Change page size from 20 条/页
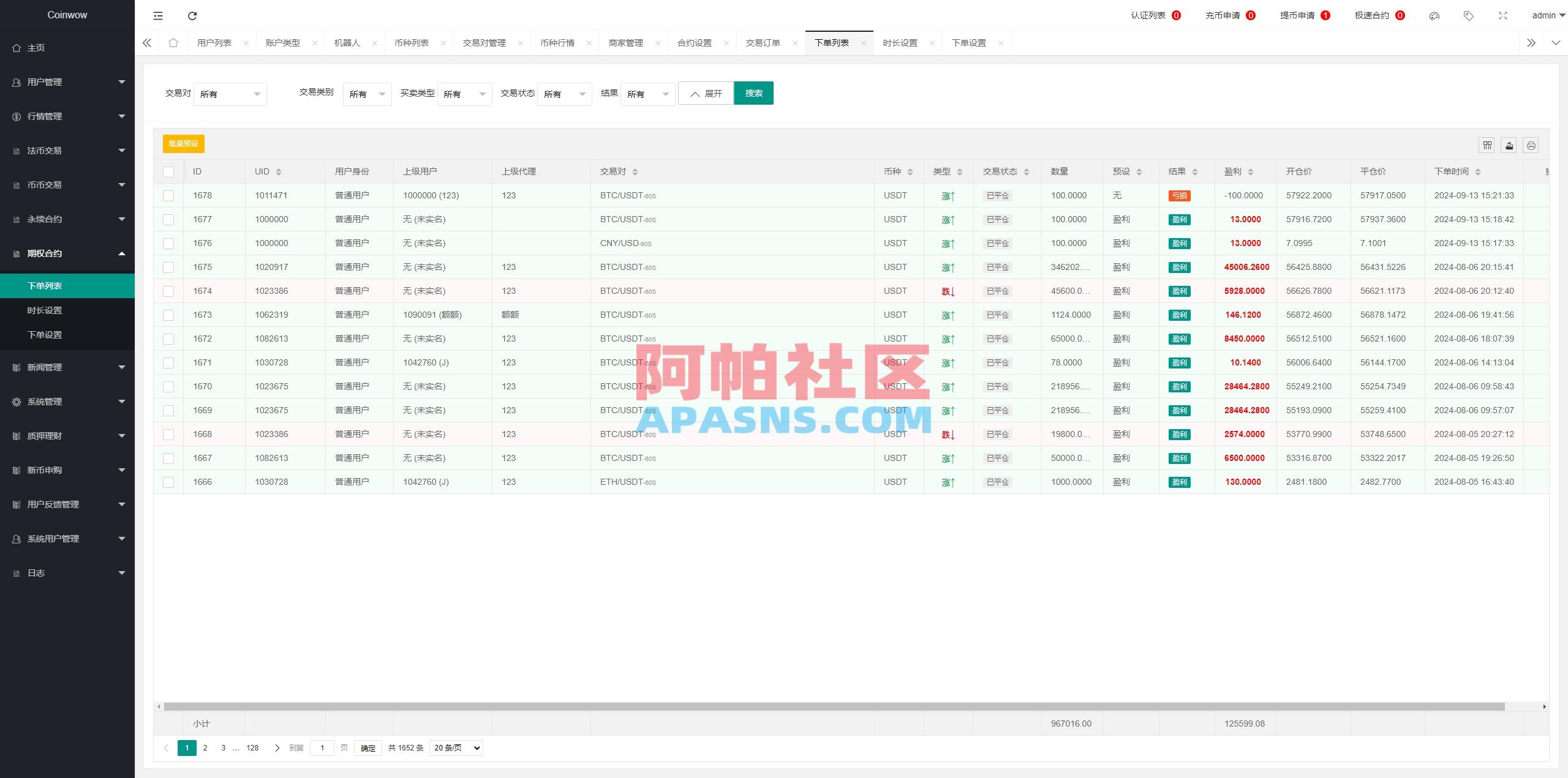This screenshot has height=778, width=1568. (x=456, y=748)
